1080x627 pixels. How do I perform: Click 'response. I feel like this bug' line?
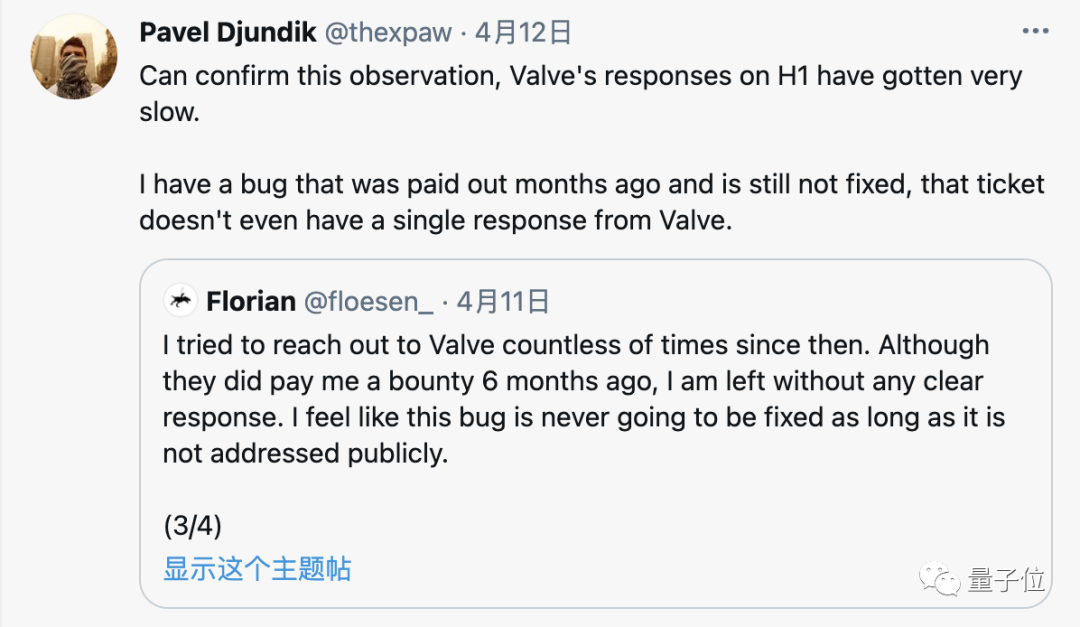pyautogui.click(x=583, y=417)
